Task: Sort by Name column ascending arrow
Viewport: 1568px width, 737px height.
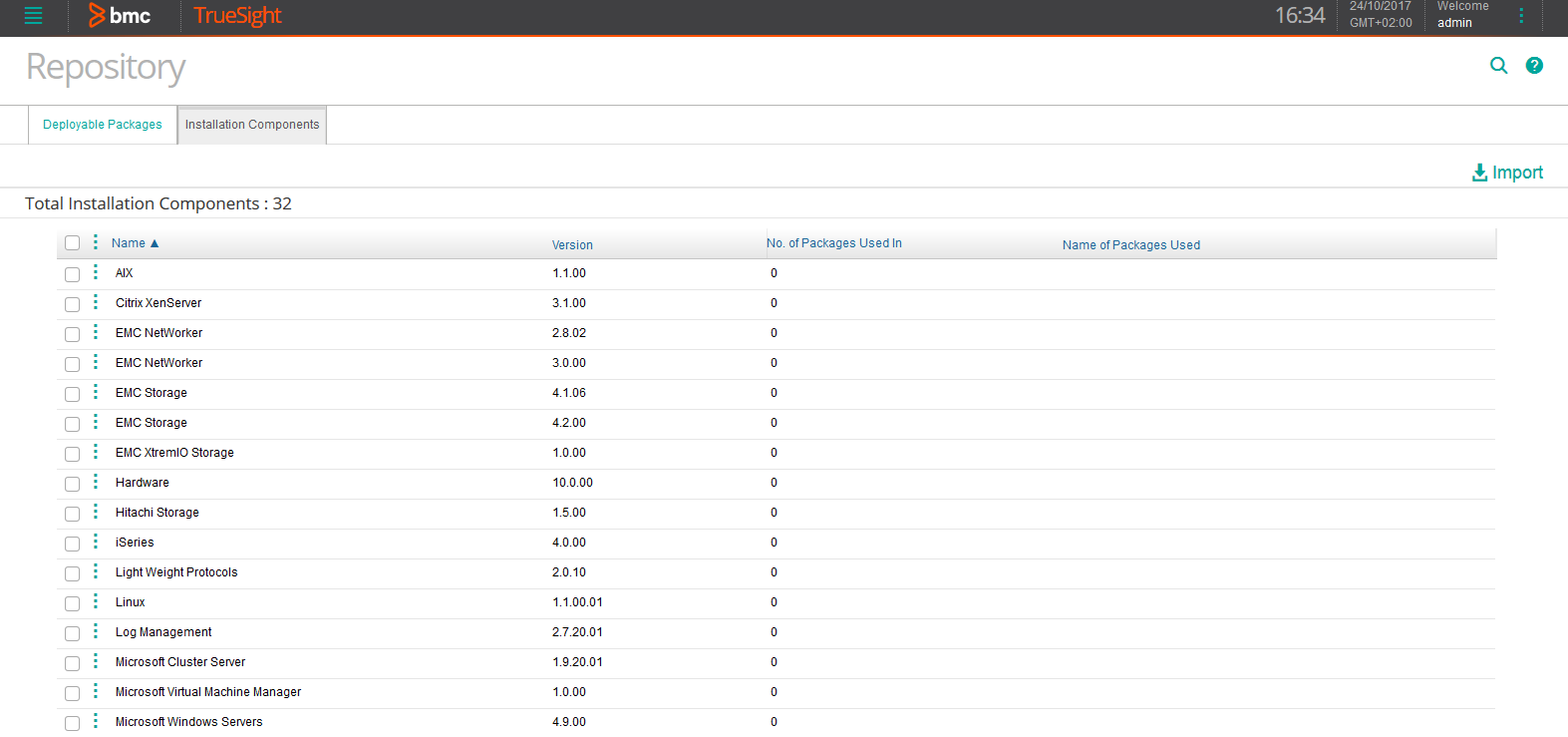Action: [x=155, y=243]
